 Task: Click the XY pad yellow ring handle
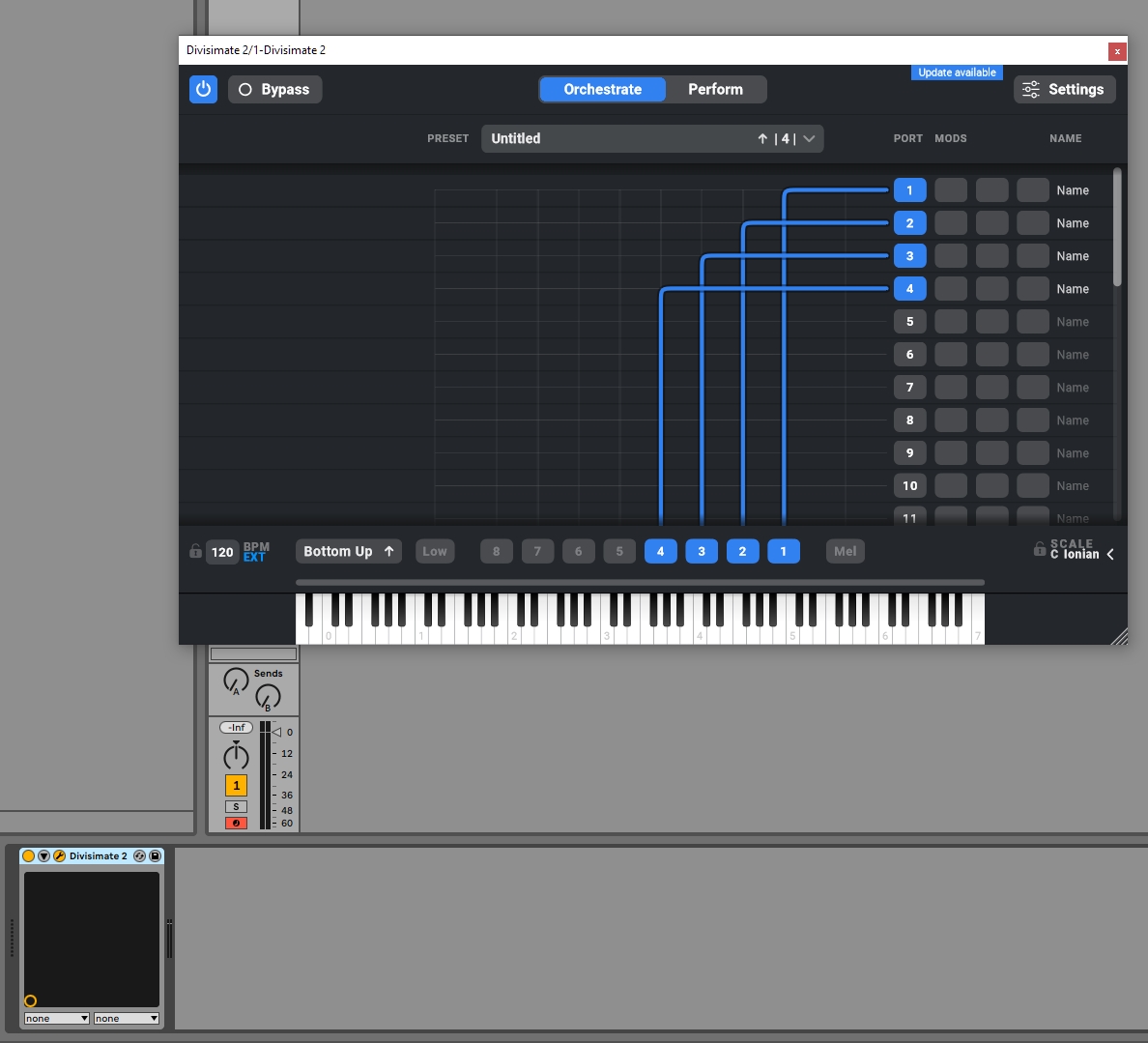coord(30,1000)
